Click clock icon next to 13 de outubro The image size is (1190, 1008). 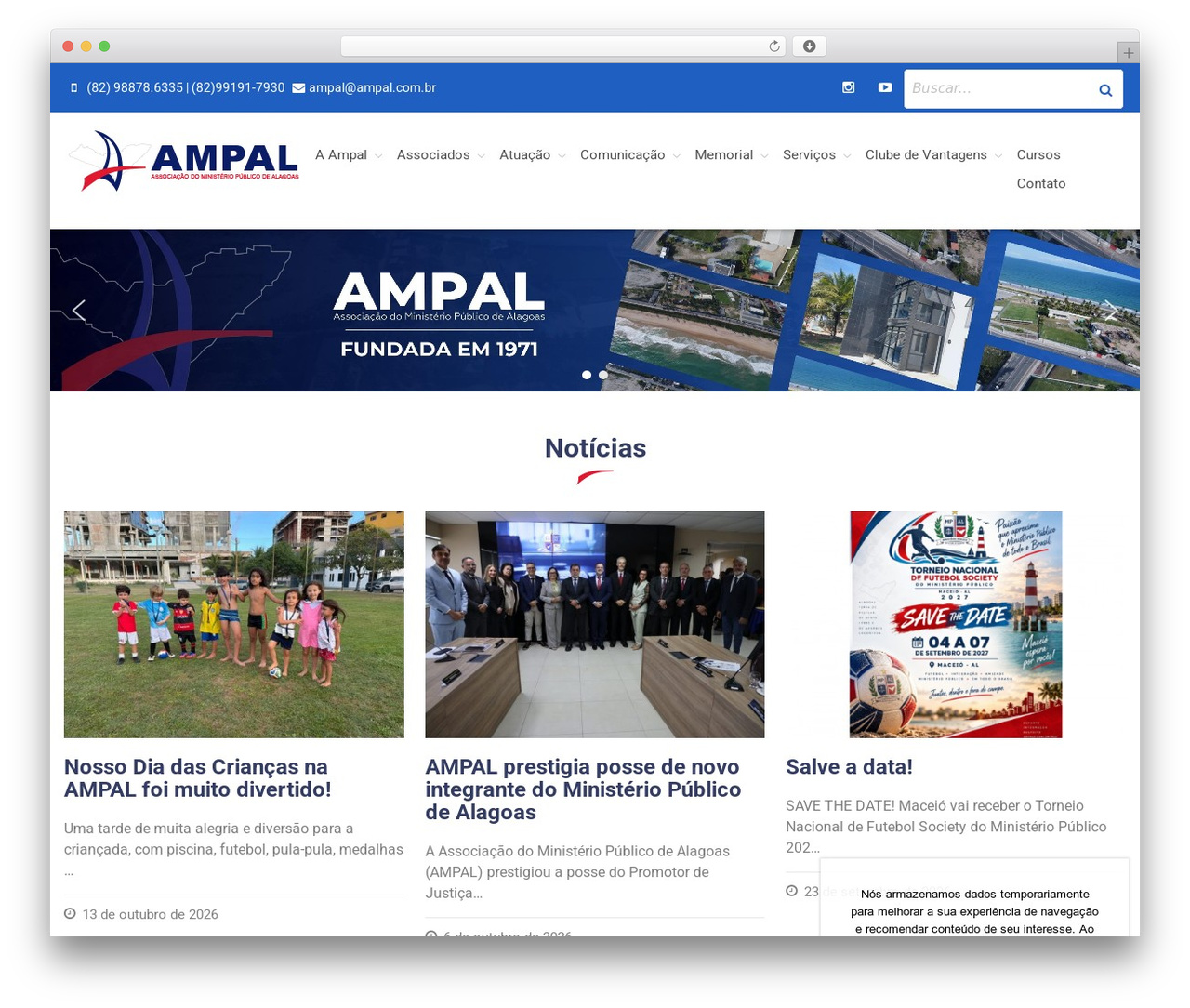tap(70, 914)
